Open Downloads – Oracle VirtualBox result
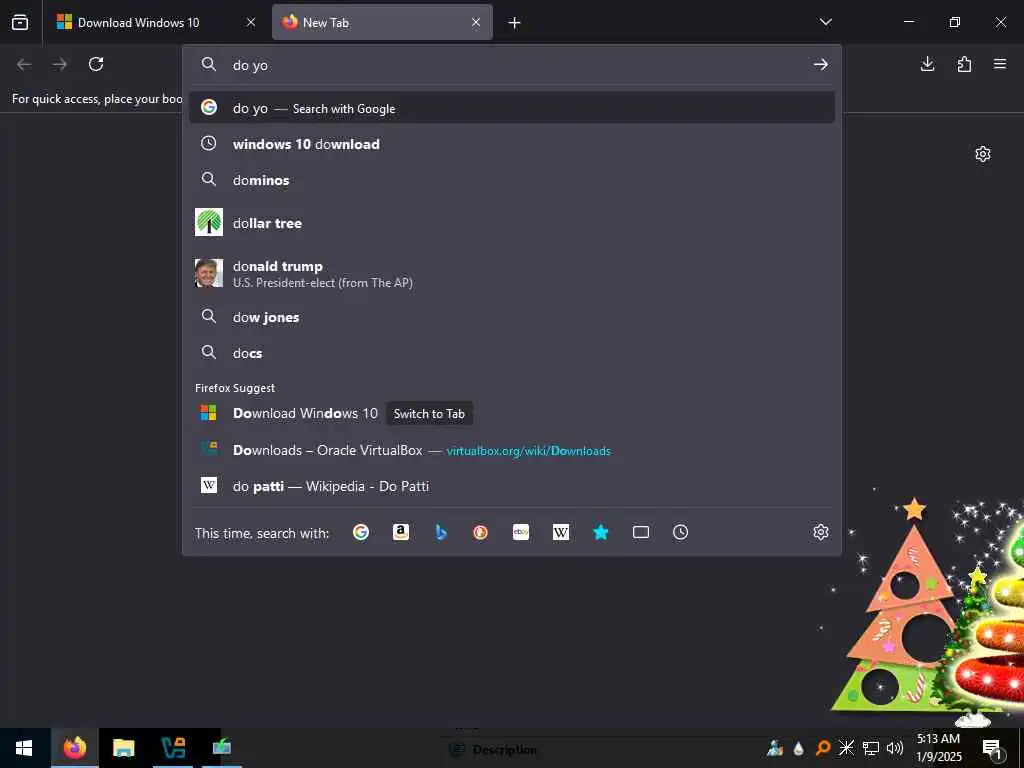Screen dimensions: 1024x768 512,450
